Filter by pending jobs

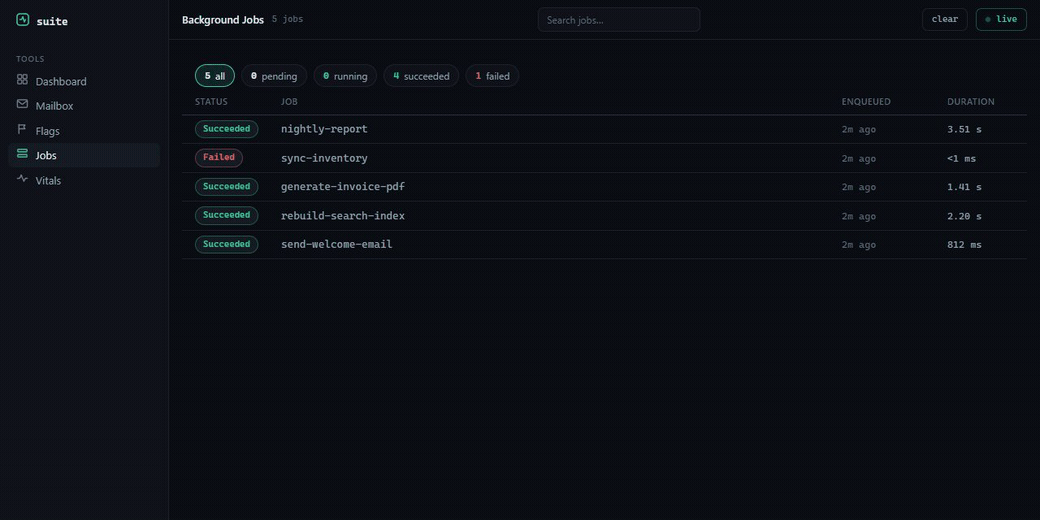pos(274,76)
